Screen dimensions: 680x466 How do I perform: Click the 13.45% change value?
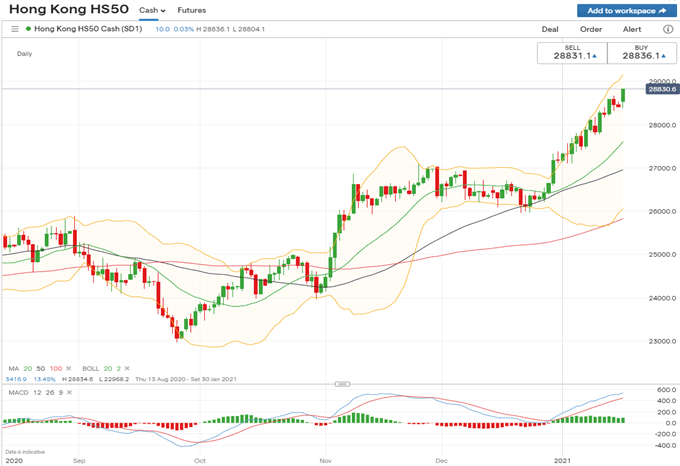point(44,379)
